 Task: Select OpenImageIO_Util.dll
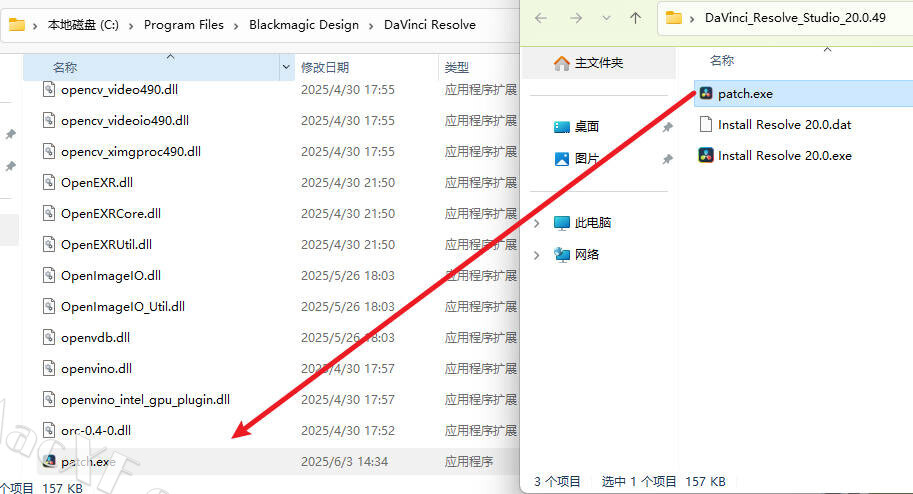[x=123, y=306]
